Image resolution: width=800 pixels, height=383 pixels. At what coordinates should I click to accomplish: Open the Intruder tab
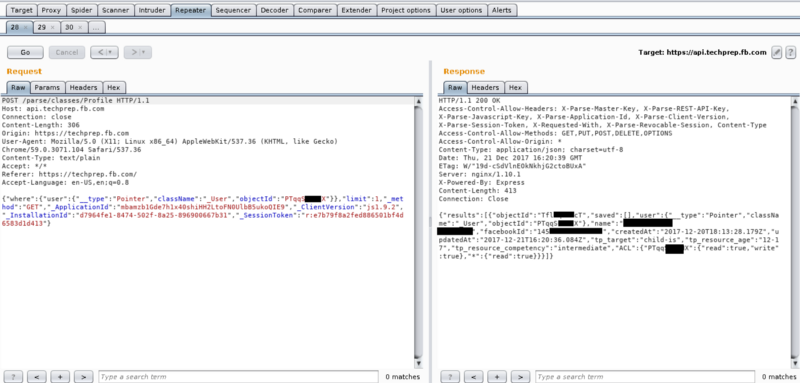pos(152,10)
